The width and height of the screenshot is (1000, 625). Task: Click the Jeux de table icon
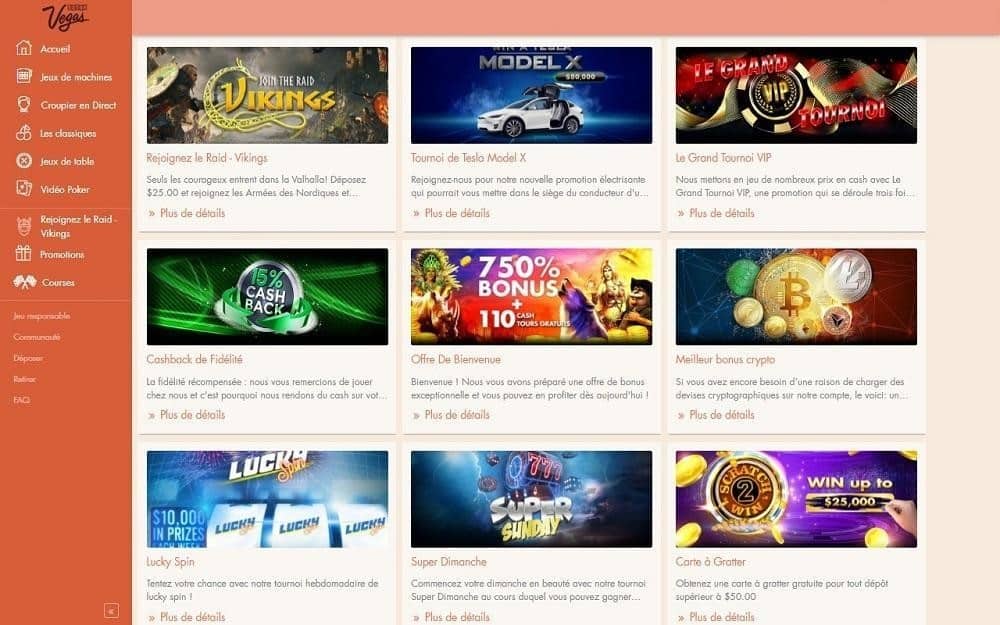click(x=24, y=161)
